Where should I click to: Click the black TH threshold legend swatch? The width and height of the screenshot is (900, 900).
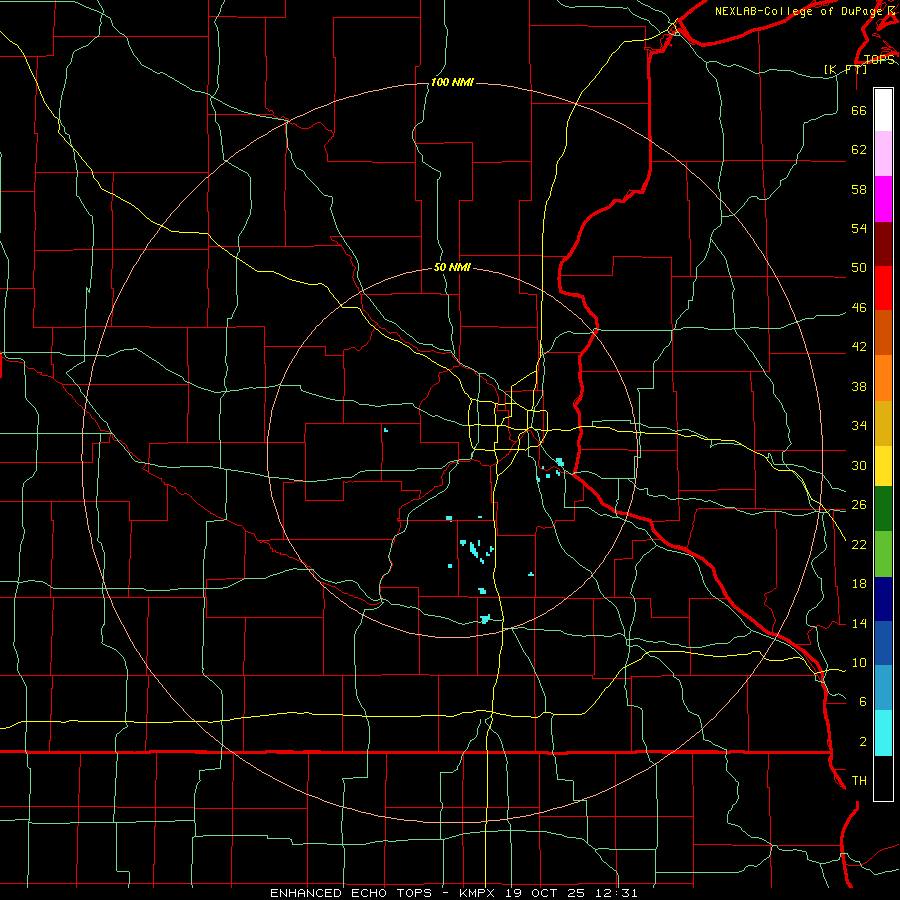coord(883,778)
